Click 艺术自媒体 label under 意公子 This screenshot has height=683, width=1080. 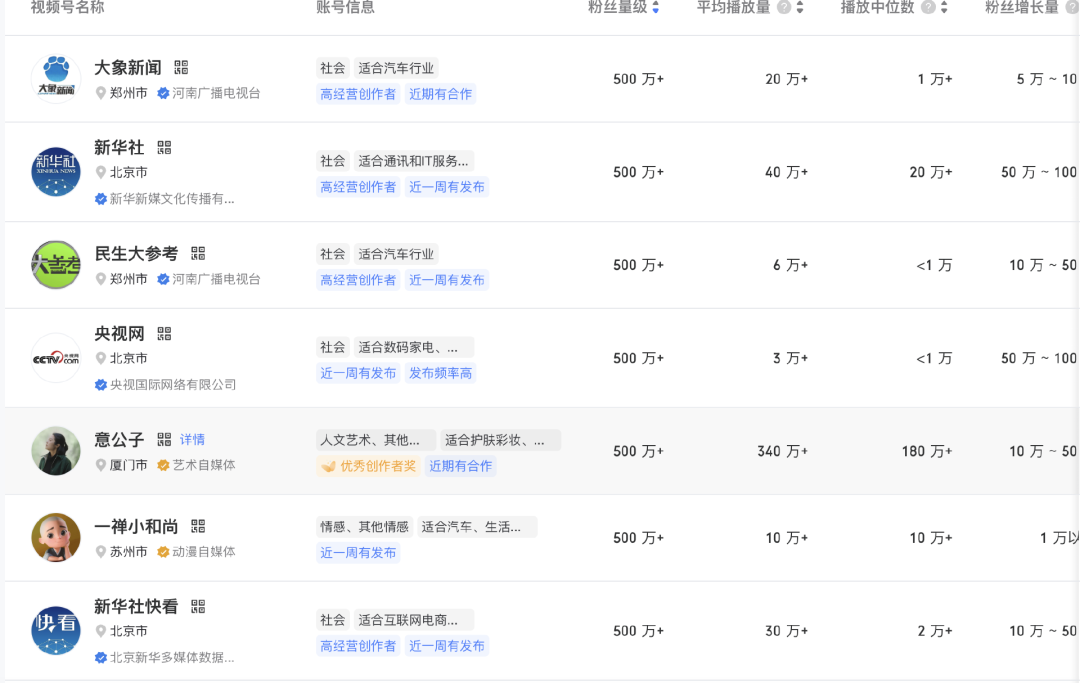204,465
